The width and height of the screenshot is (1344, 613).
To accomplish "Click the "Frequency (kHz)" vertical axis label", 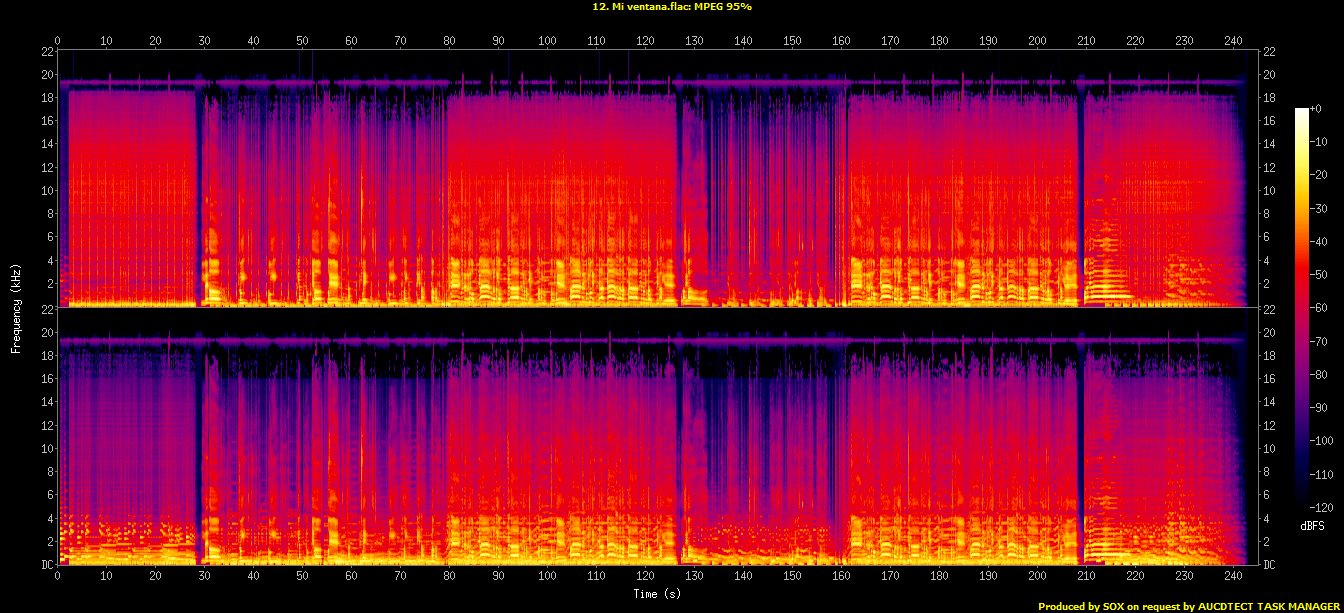I will pyautogui.click(x=16, y=307).
